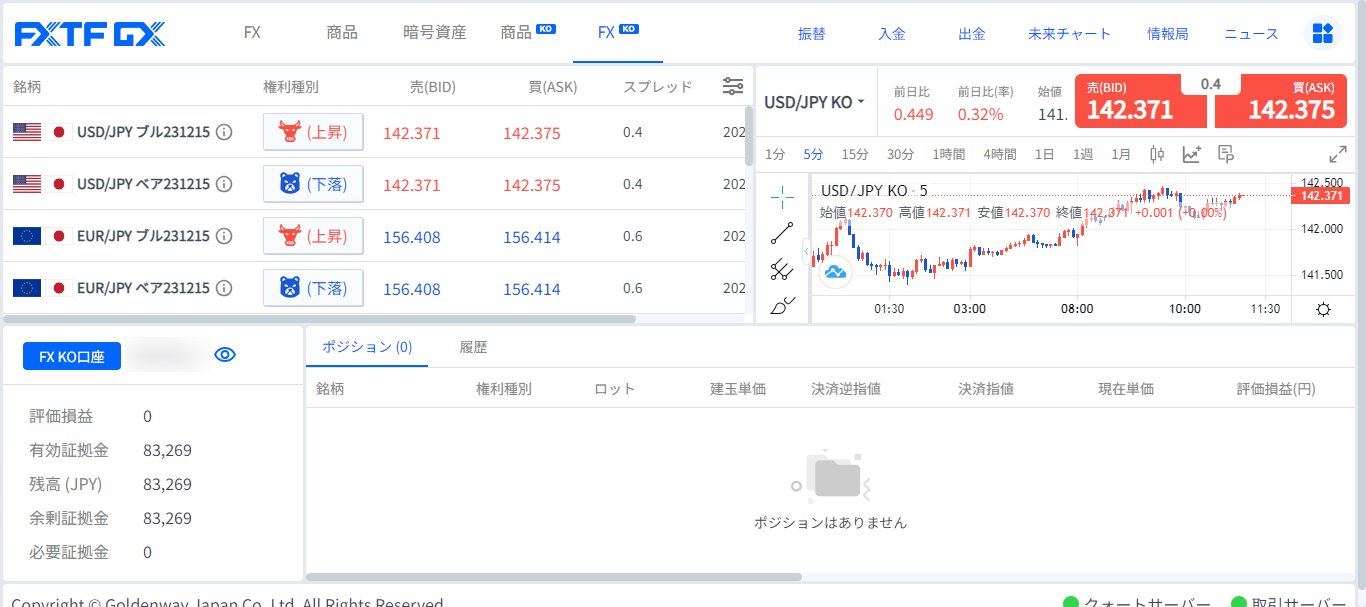Open the USD/JPY KO symbol dropdown
The image size is (1366, 607).
[814, 102]
